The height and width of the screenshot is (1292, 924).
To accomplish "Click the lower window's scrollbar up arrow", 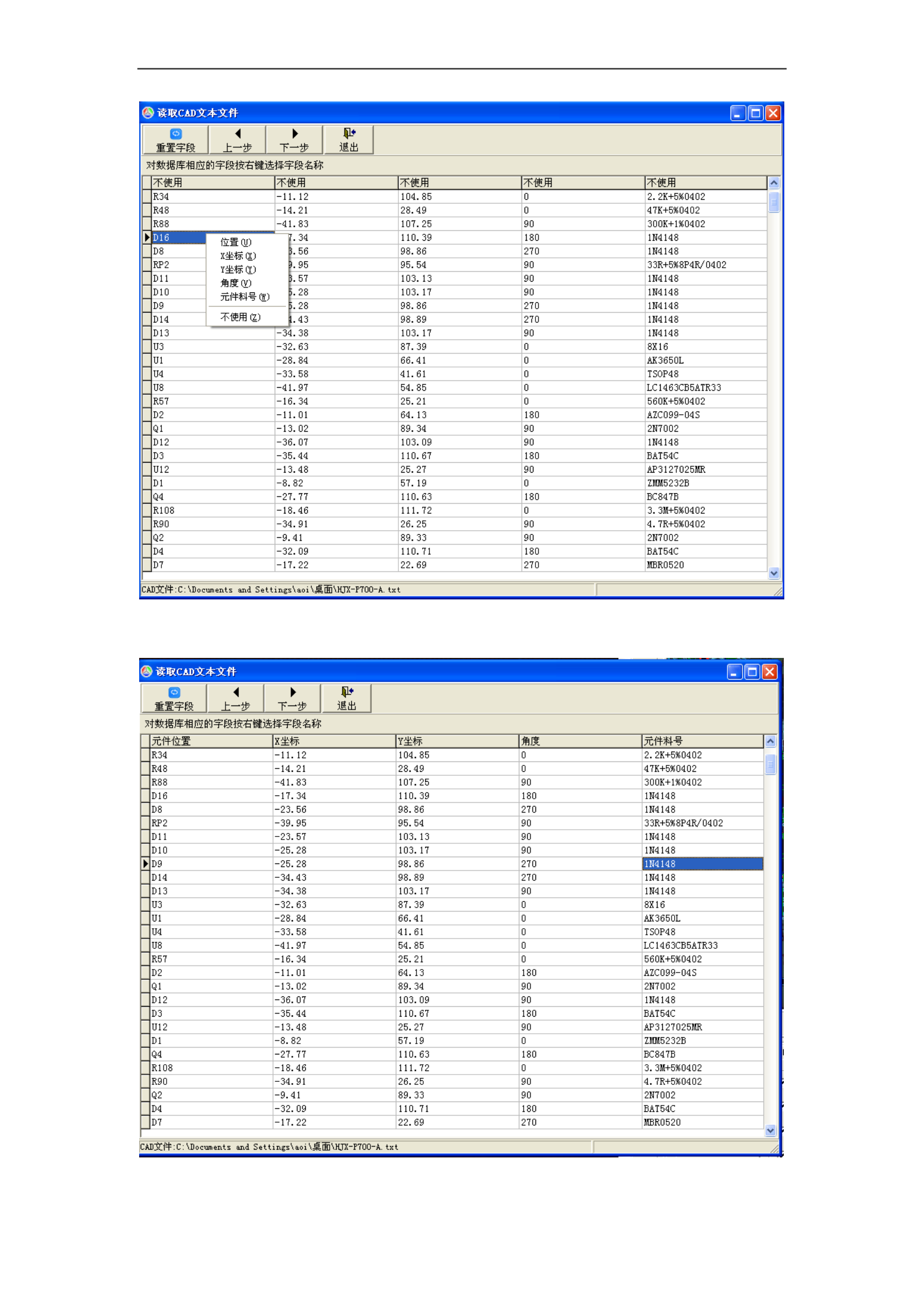I will tap(770, 741).
